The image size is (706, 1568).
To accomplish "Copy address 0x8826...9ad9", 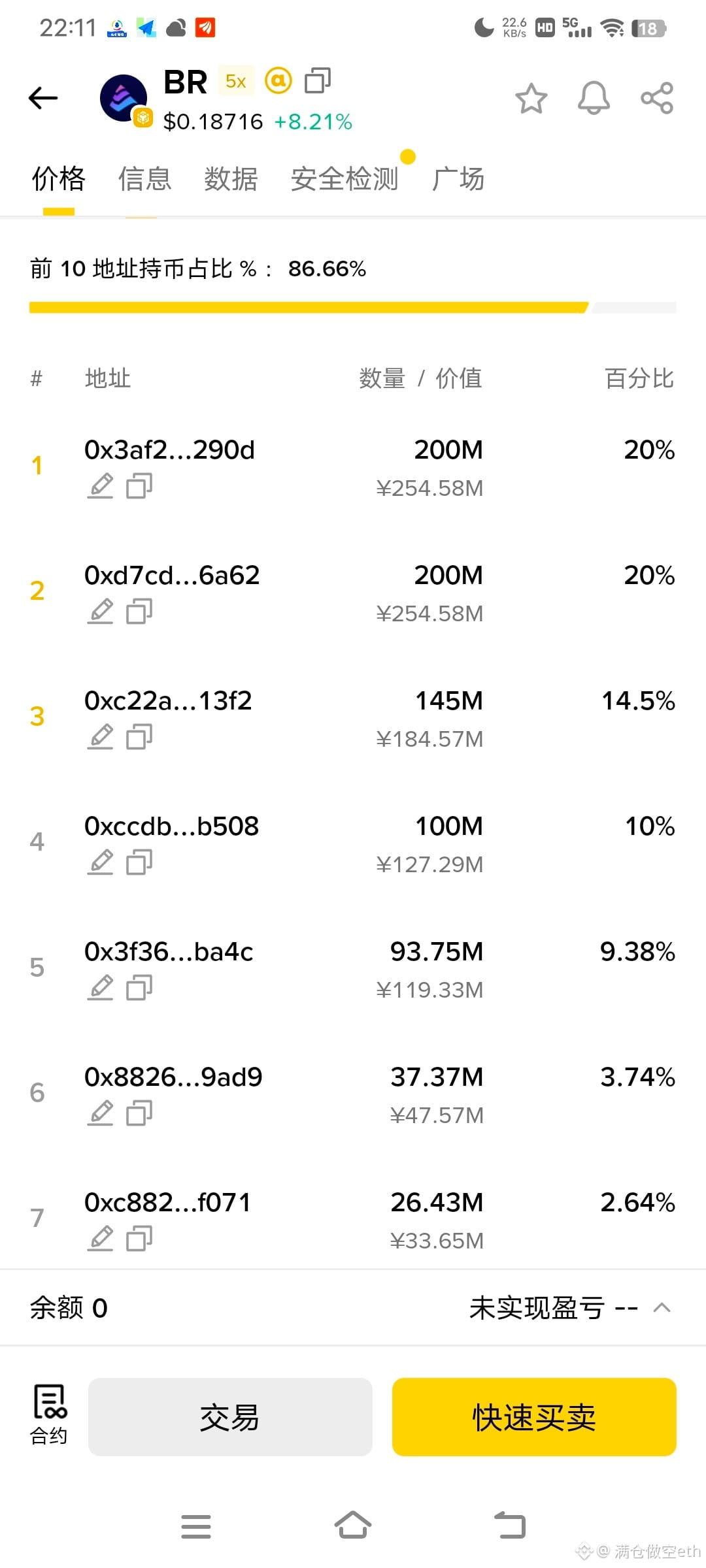I will coord(139,1113).
